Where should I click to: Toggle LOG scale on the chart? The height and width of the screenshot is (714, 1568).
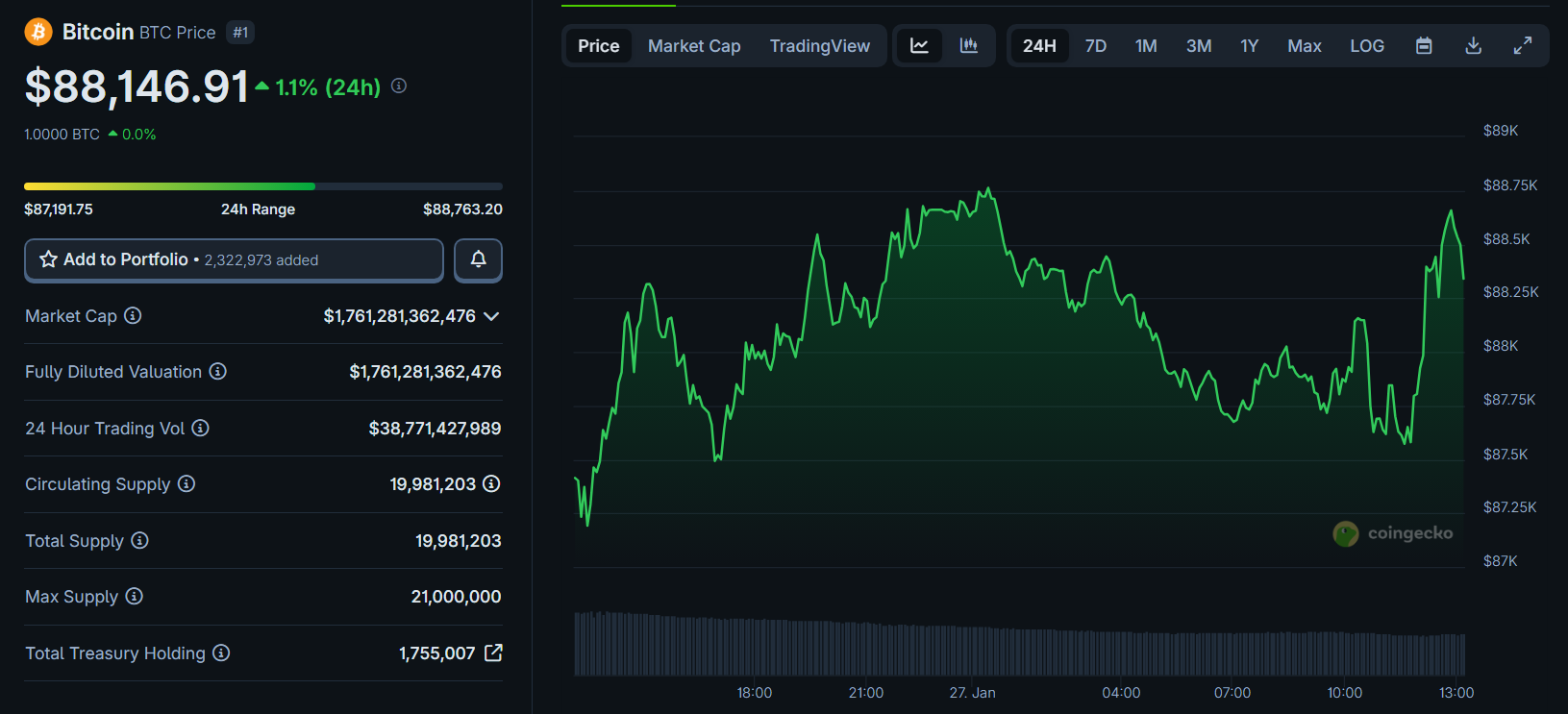click(x=1366, y=46)
